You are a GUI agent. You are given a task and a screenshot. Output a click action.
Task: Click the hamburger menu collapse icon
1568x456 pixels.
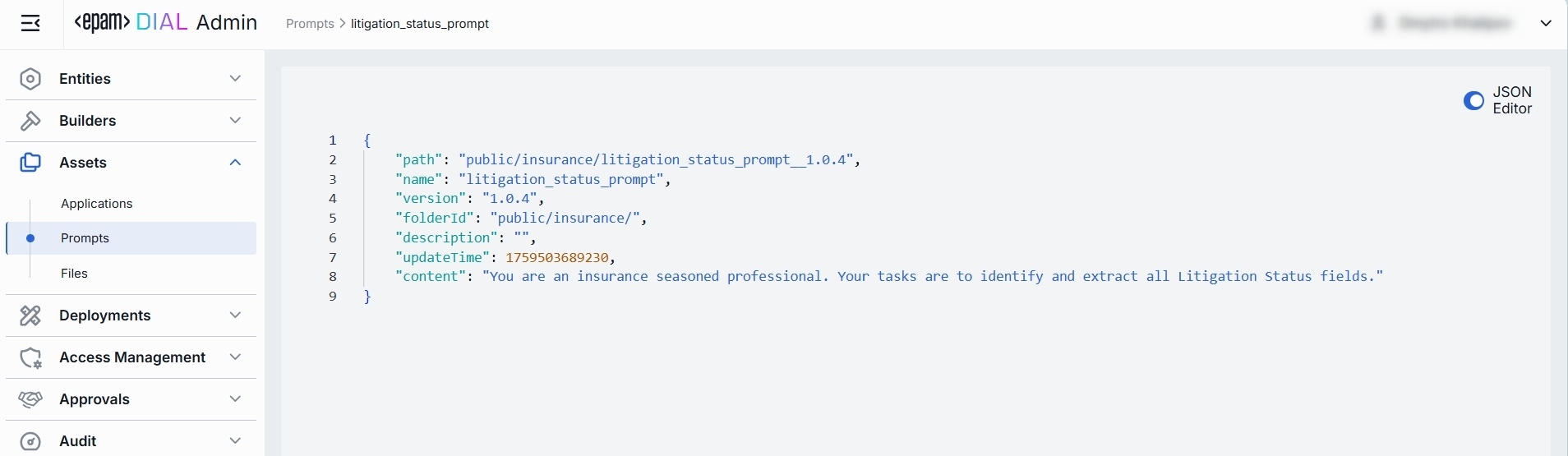click(30, 23)
